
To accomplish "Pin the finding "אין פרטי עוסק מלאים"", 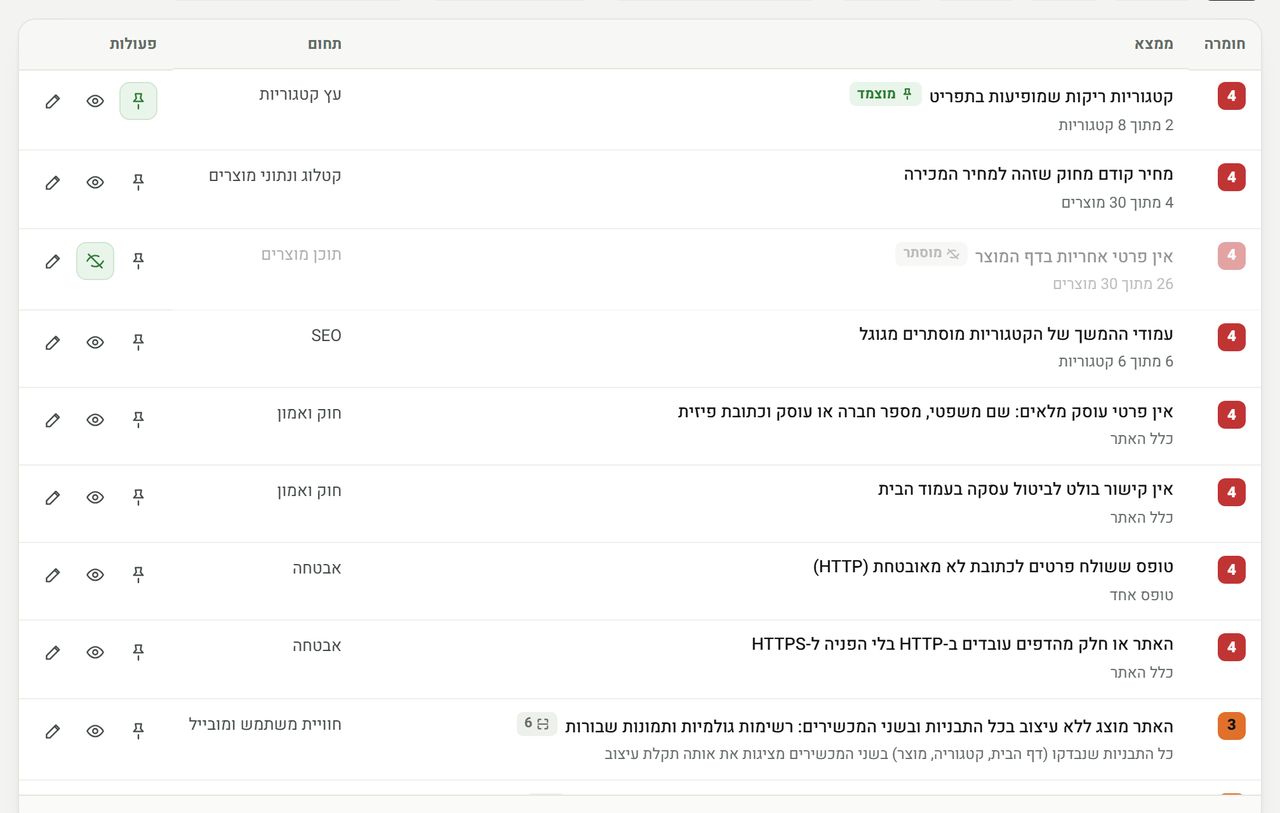I will 138,420.
